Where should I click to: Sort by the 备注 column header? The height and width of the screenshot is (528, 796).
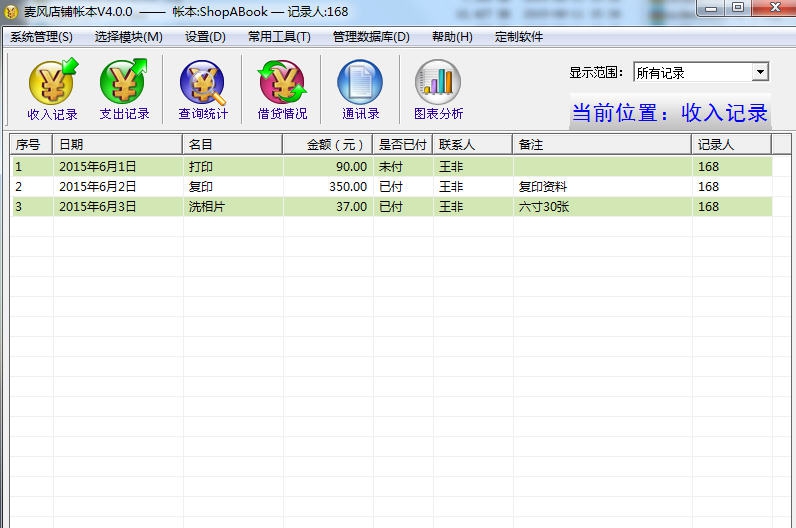602,145
